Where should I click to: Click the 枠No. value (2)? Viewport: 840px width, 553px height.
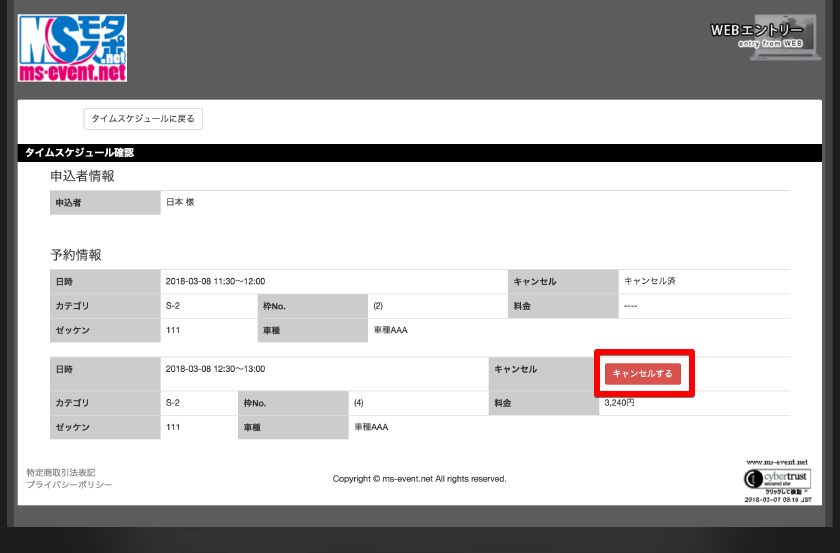[x=377, y=306]
